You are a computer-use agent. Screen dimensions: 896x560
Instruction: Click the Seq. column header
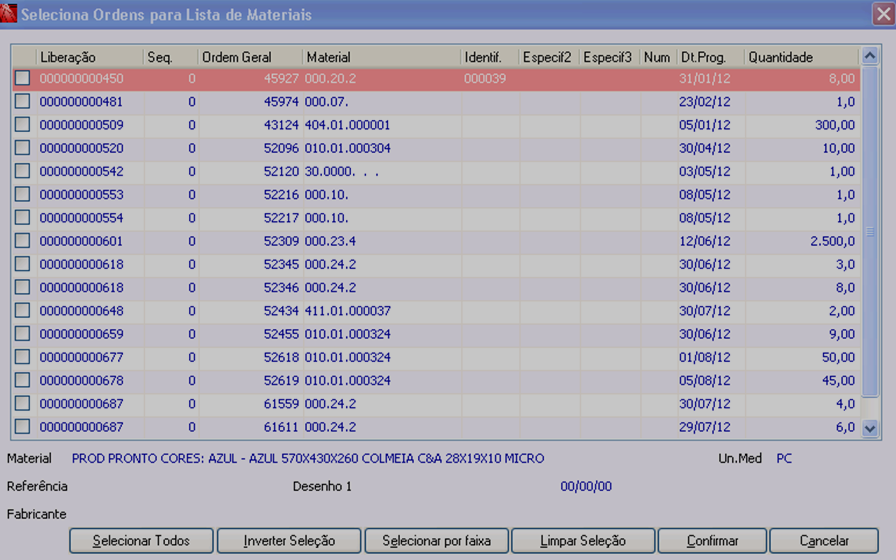(170, 57)
